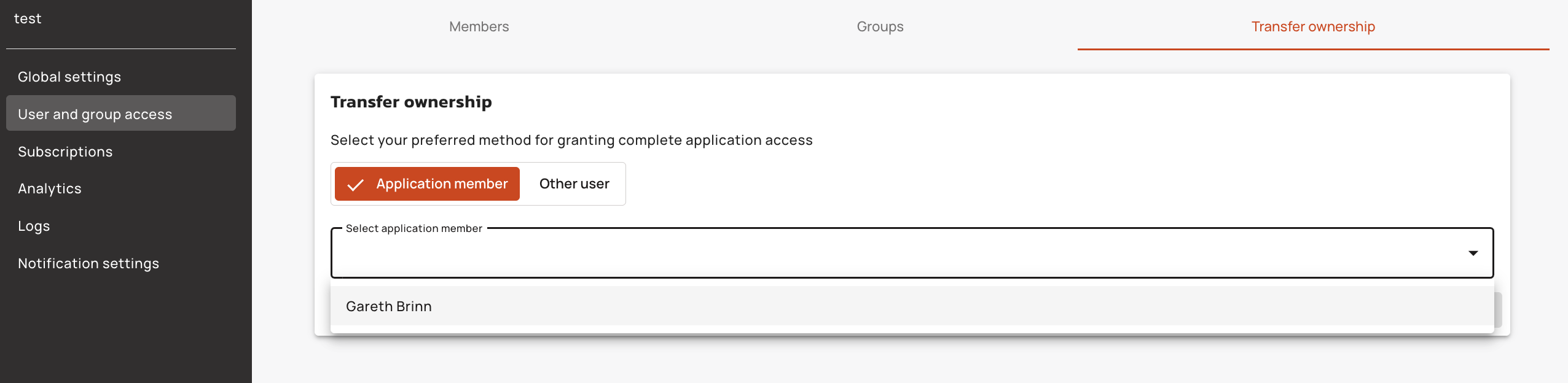This screenshot has height=383, width=1568.
Task: Open the Select application member combo box
Action: click(897, 253)
